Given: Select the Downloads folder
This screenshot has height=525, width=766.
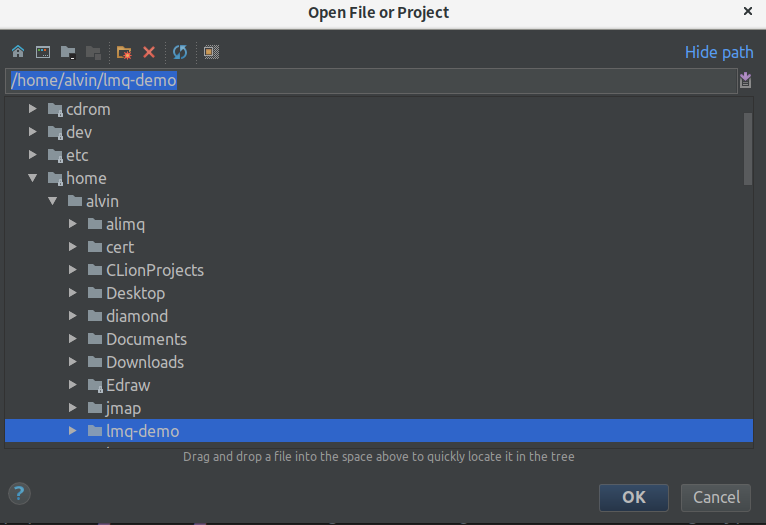Looking at the screenshot, I should tap(145, 362).
